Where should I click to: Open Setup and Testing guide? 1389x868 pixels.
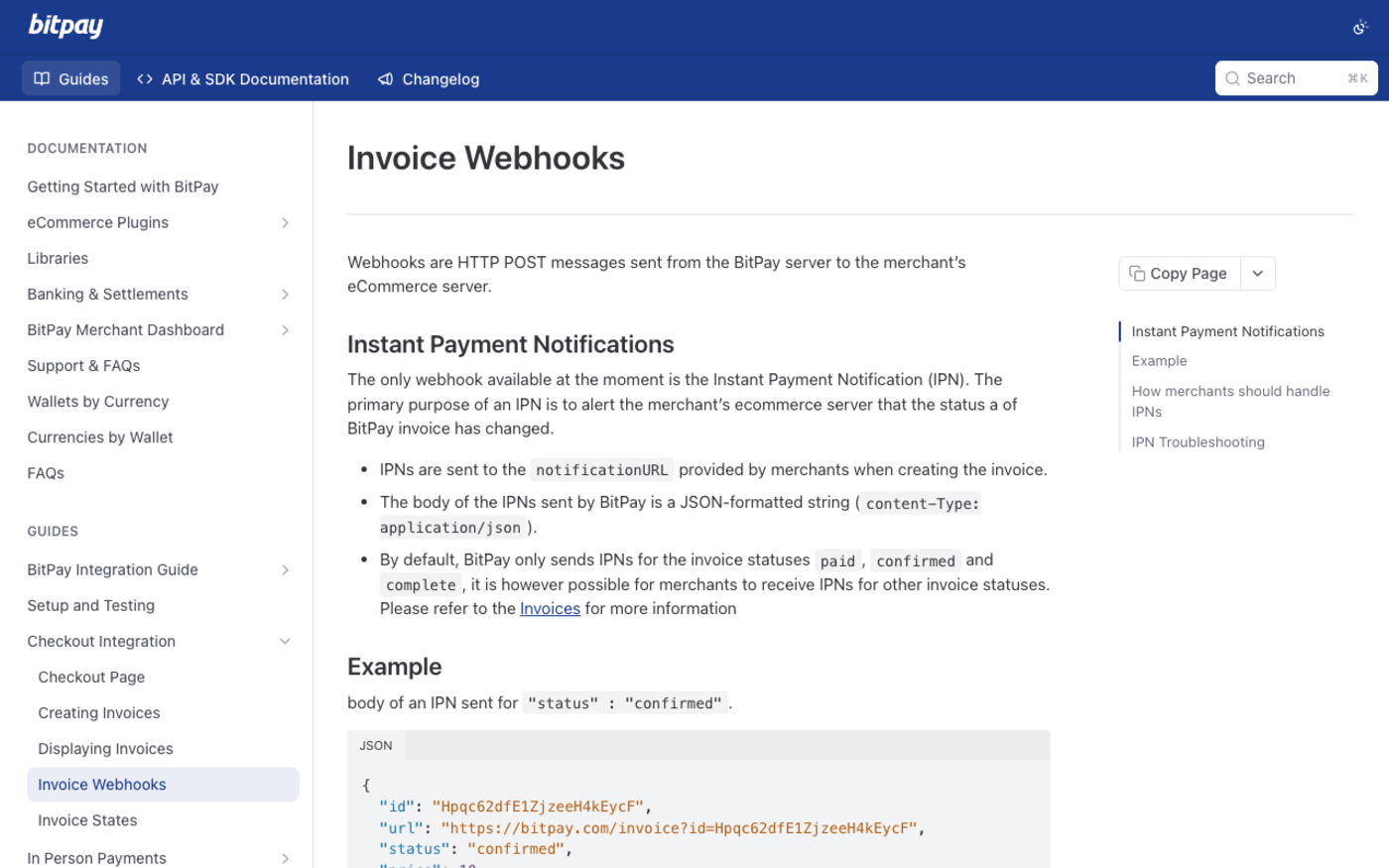tap(91, 606)
